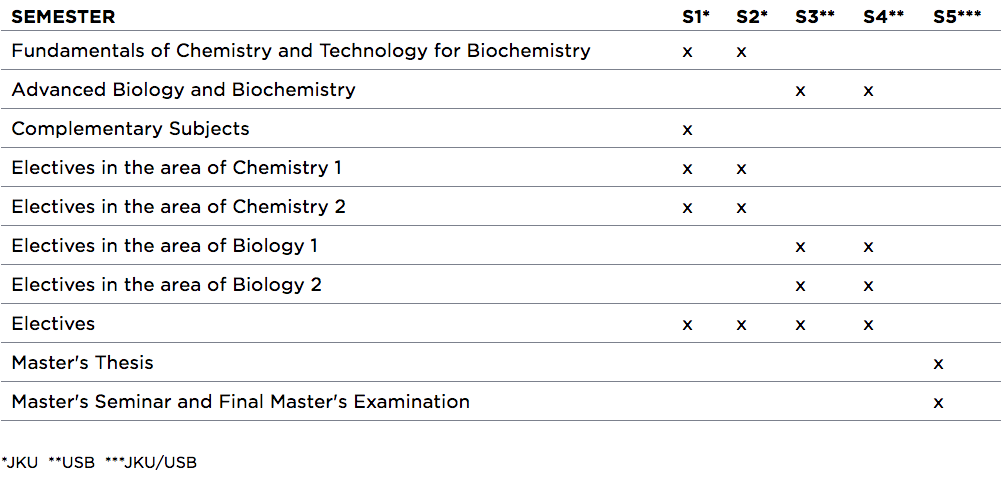1002x481 pixels.
Task: Click the S4** column header
Action: tap(883, 17)
